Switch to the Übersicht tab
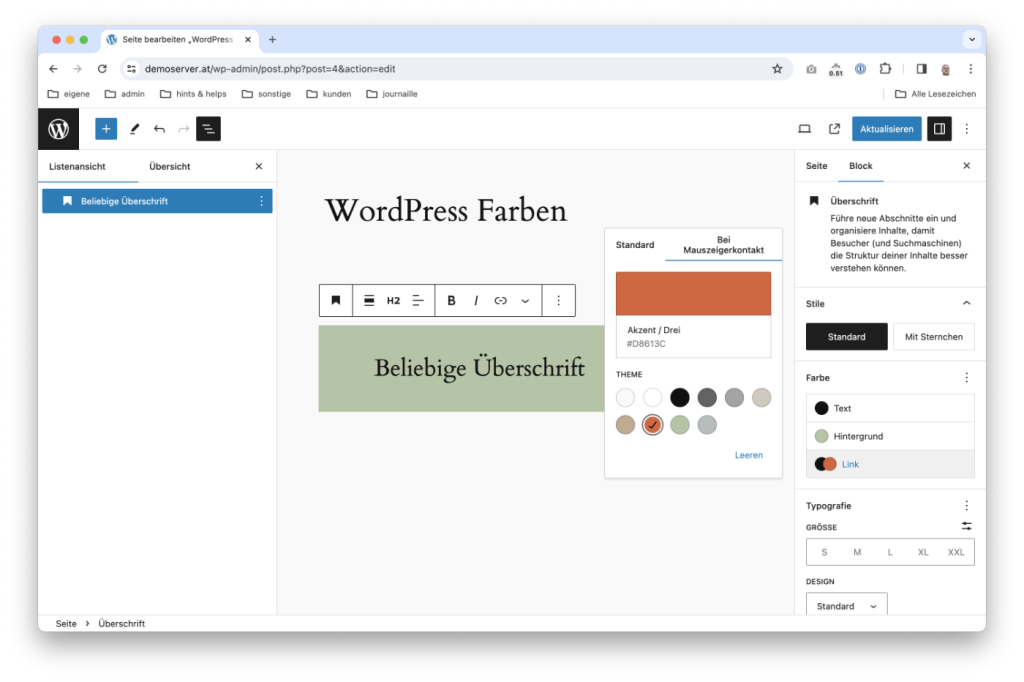Screen dimensions: 1024x682 tap(170, 167)
